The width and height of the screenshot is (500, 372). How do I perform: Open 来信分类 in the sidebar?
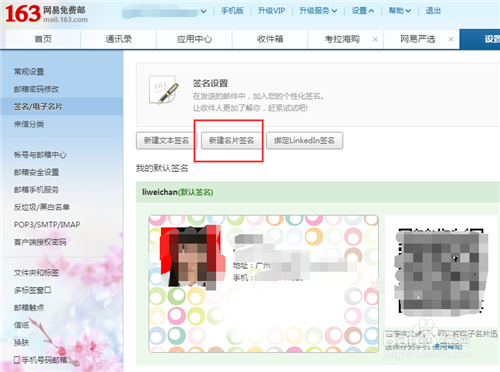(x=29, y=124)
